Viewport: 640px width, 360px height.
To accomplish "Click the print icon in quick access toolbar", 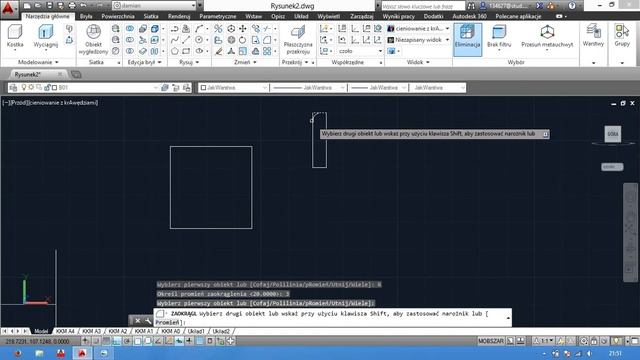I will pos(72,6).
